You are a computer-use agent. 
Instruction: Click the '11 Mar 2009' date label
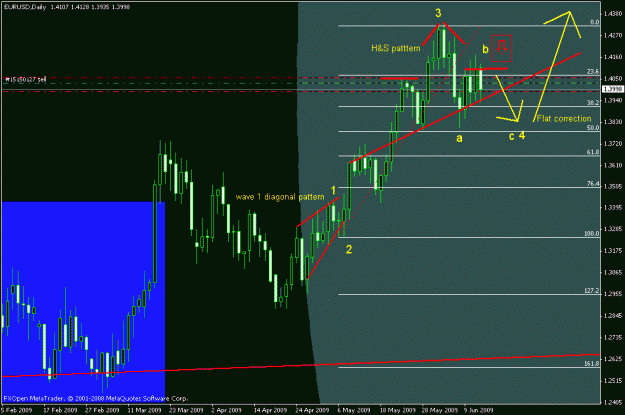(144, 410)
